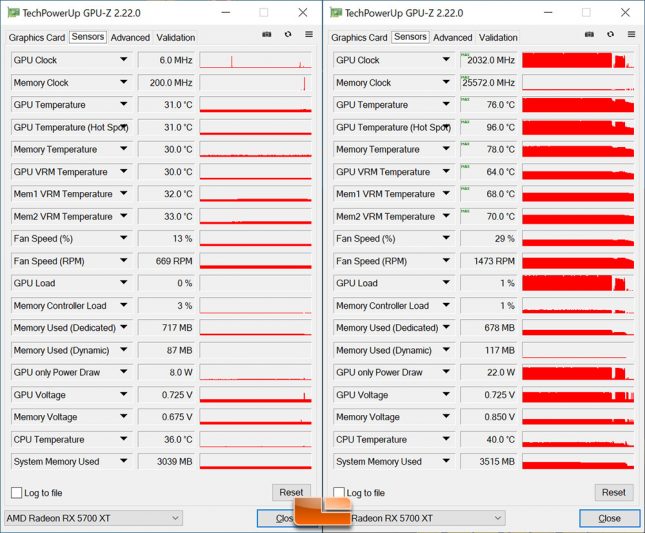
Task: Select Sensors tab in right window
Action: click(x=410, y=37)
